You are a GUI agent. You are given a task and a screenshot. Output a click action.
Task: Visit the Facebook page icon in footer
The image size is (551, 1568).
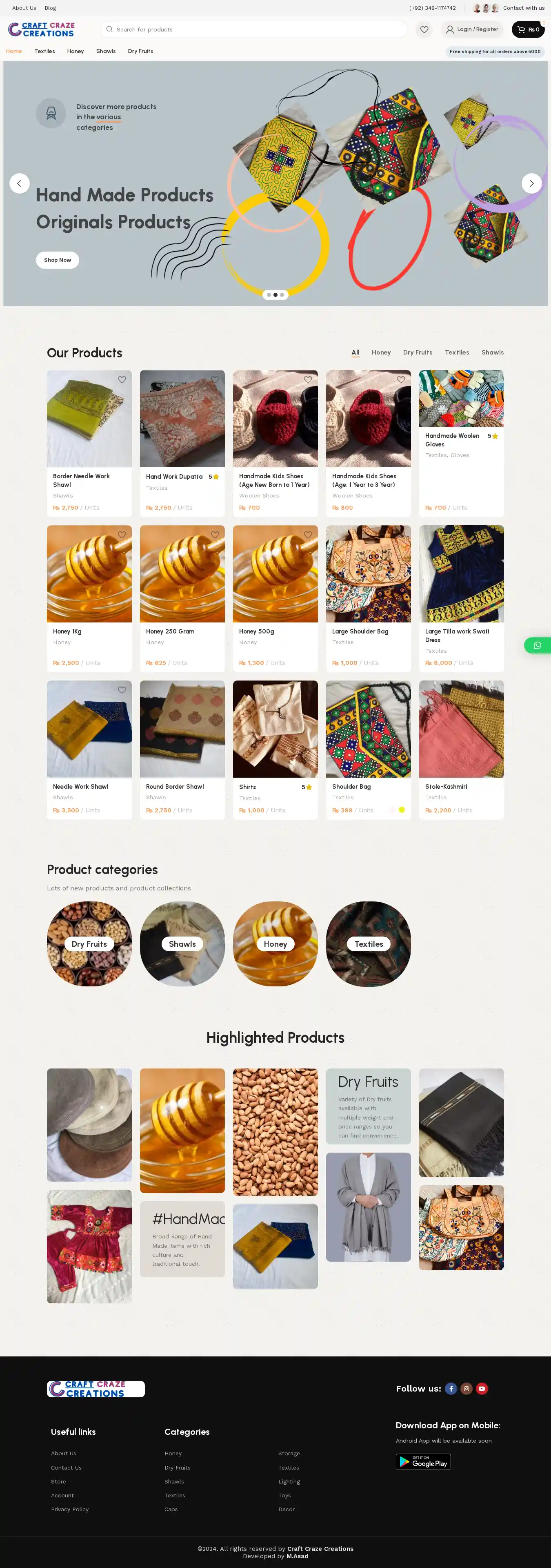pyautogui.click(x=451, y=1388)
